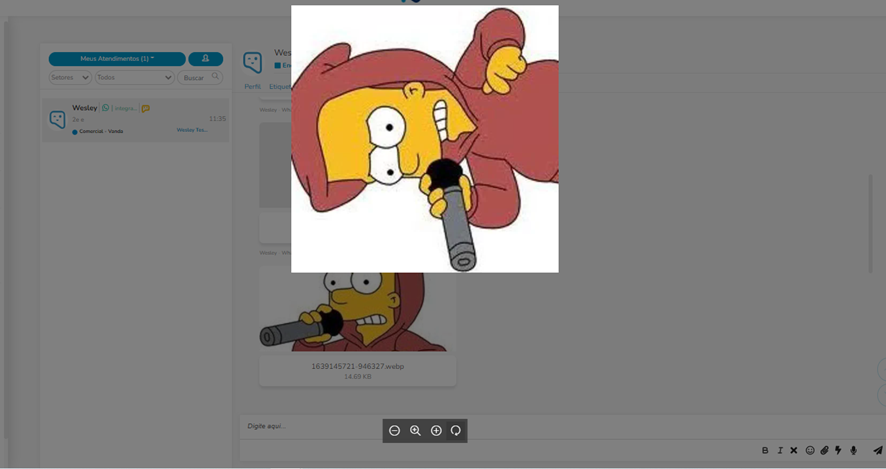Click the 'integra...' channel label
This screenshot has height=469, width=886.
pos(125,108)
